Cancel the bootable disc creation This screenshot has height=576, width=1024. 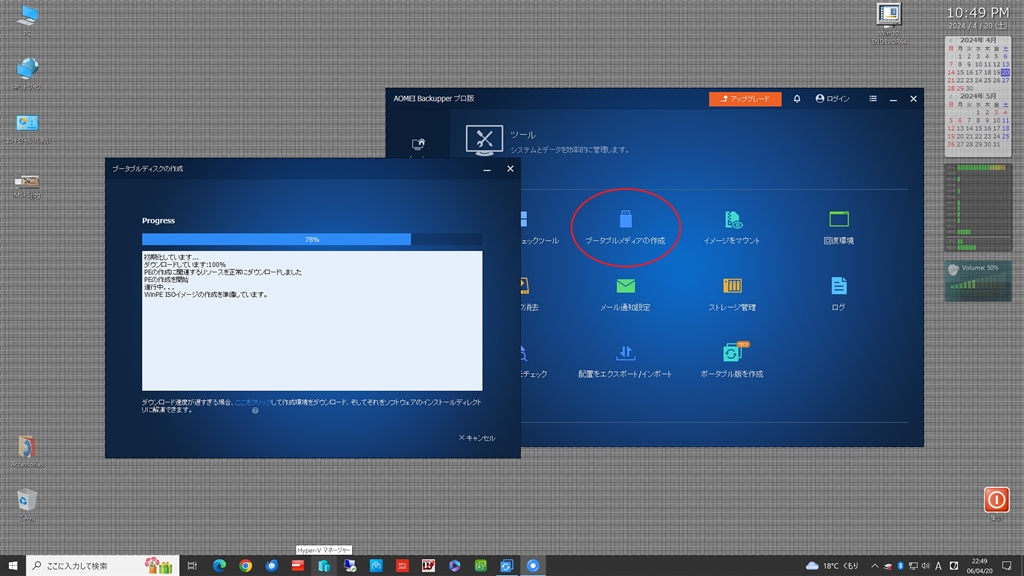click(477, 438)
